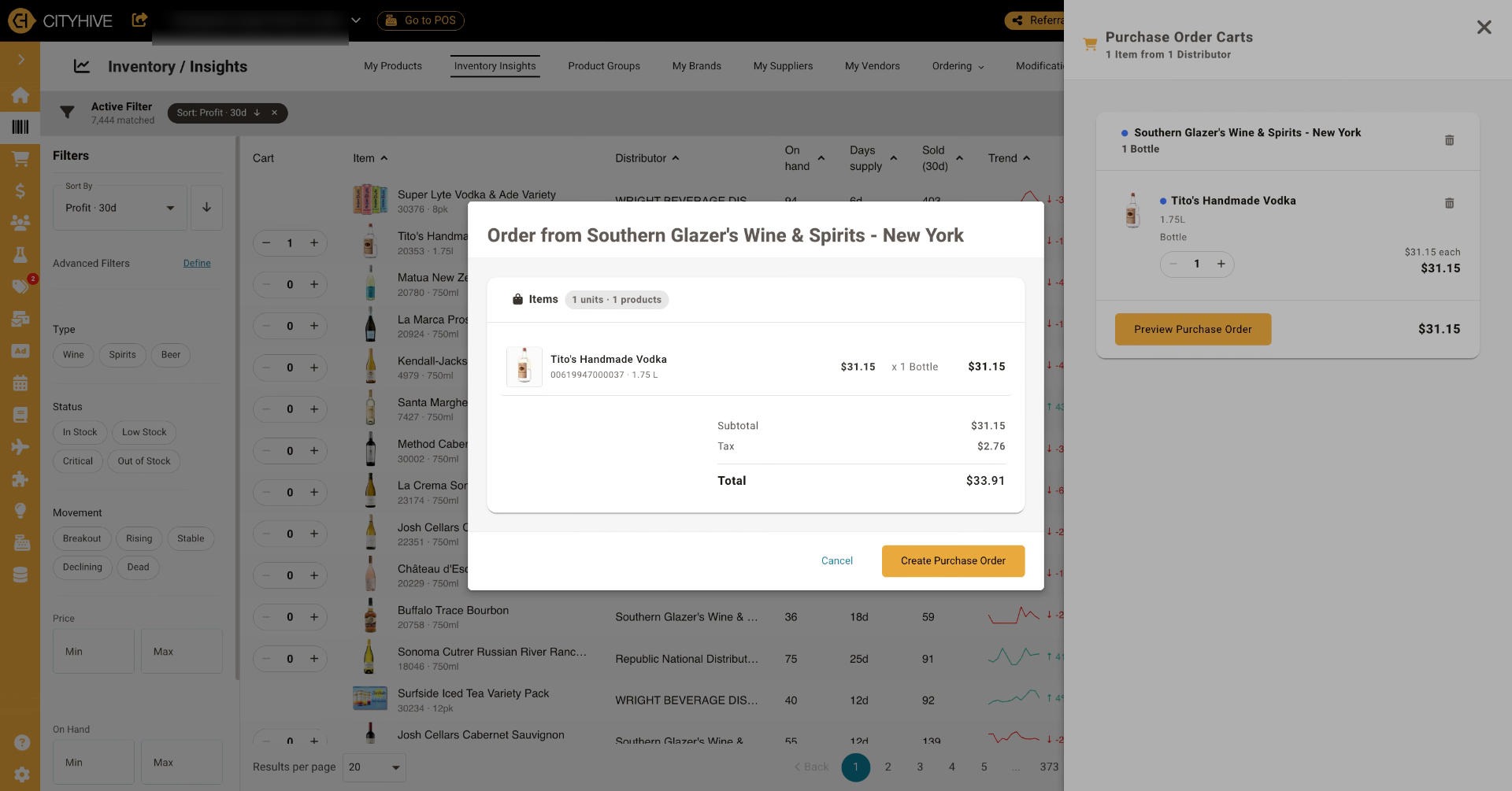1512x791 pixels.
Task: Open calendar sidebar icon
Action: pyautogui.click(x=20, y=383)
